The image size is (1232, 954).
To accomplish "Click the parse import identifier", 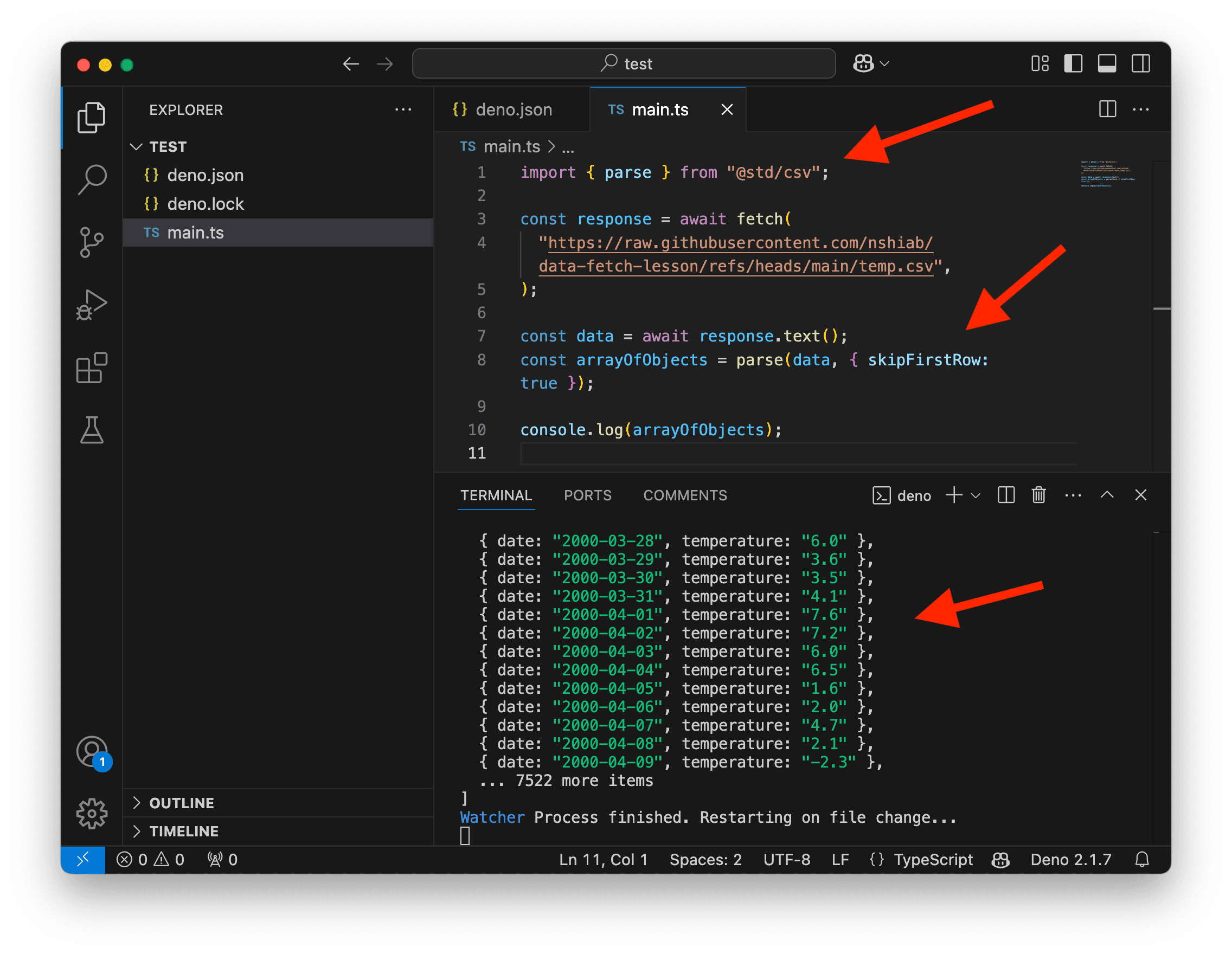I will click(627, 172).
